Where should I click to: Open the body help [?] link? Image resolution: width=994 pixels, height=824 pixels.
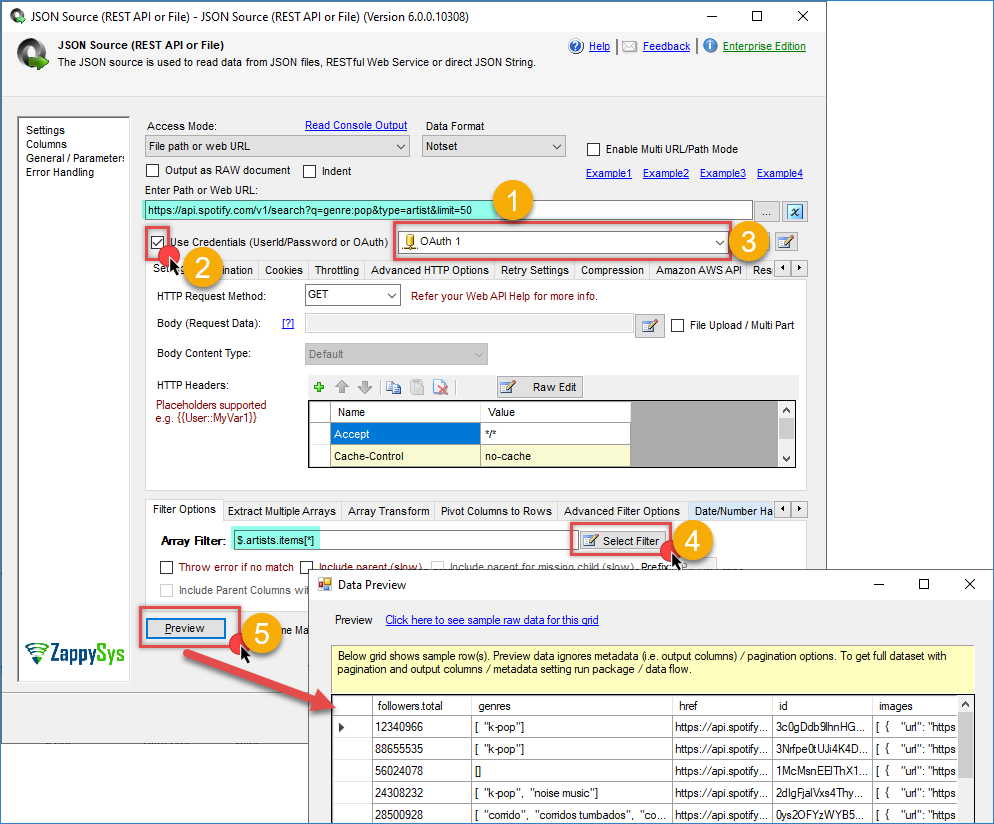pos(288,323)
